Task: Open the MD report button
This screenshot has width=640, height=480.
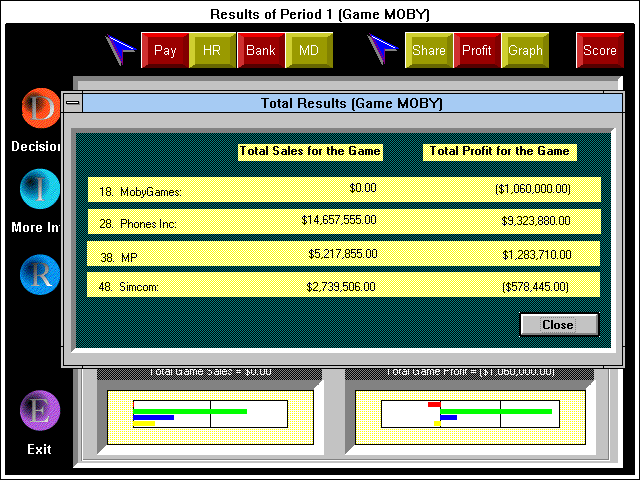Action: click(309, 50)
